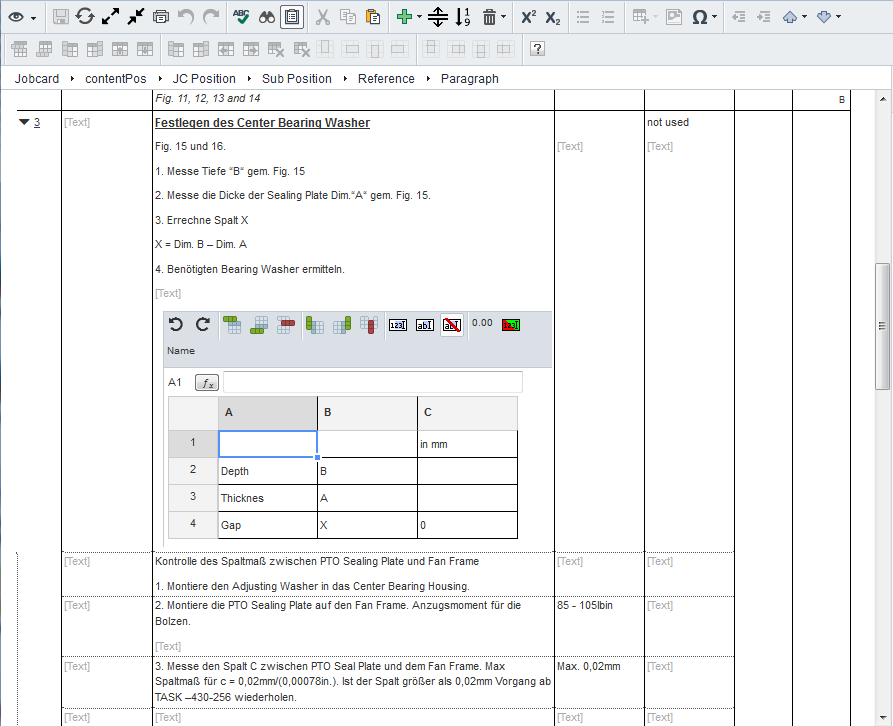Open the eye view dropdown arrow

[x=34, y=18]
